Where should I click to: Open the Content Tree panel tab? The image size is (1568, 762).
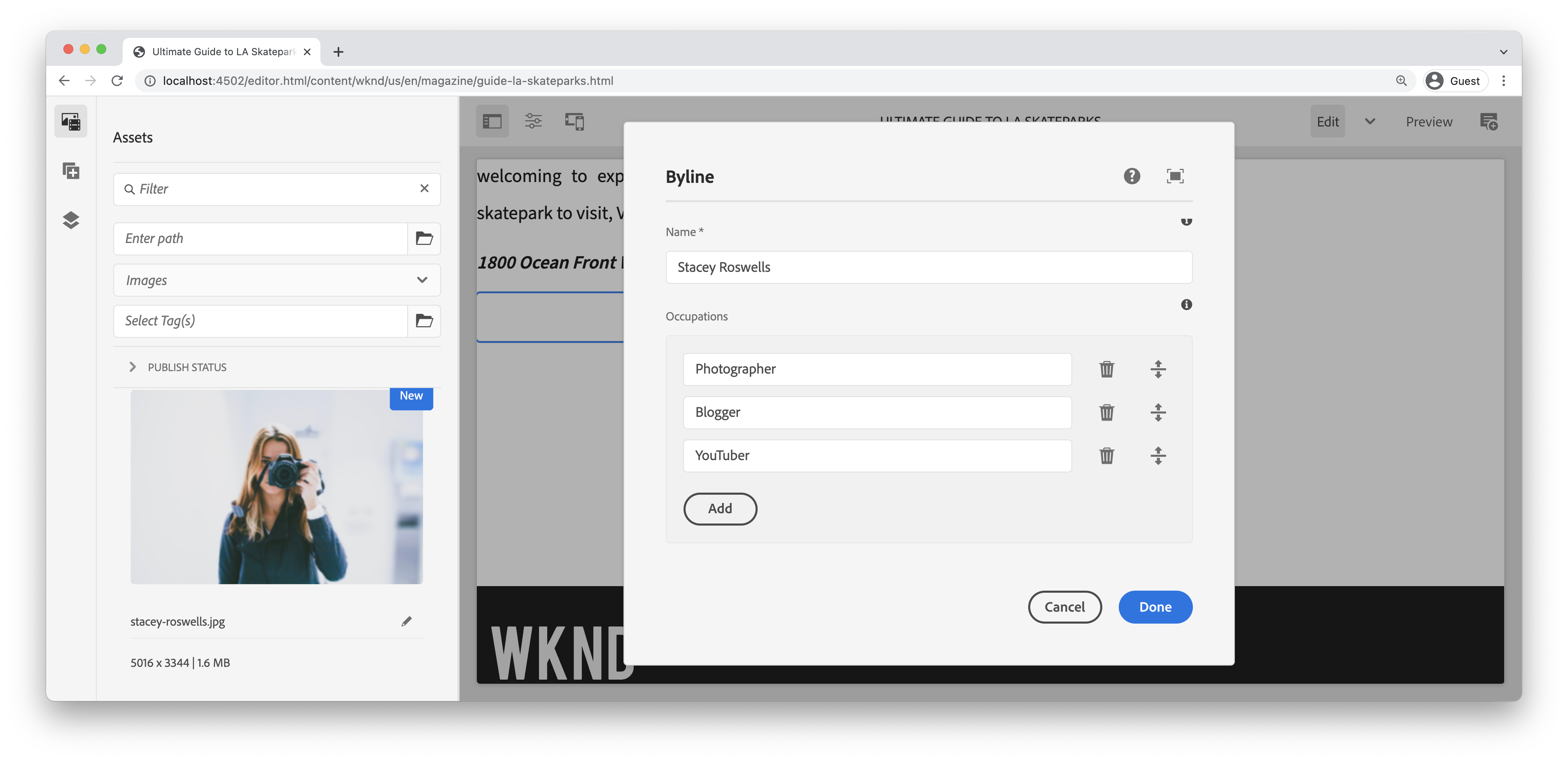tap(71, 220)
